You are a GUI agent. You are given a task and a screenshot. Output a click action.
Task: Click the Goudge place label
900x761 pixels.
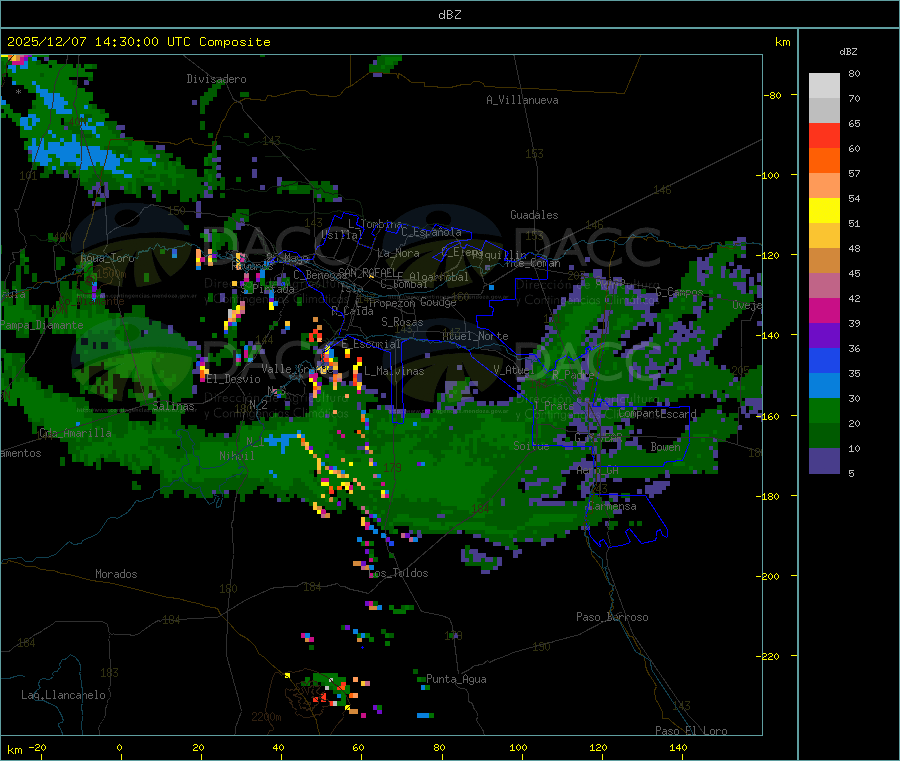438,302
